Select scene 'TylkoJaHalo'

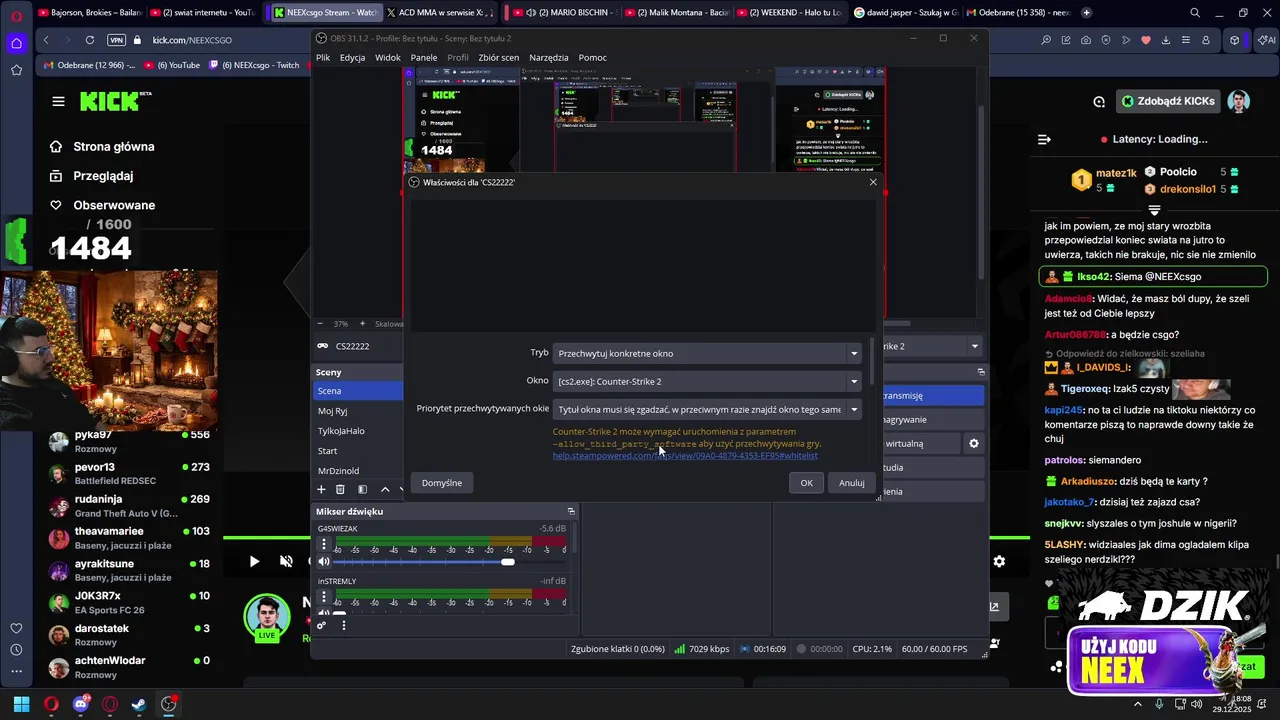[x=357, y=431]
